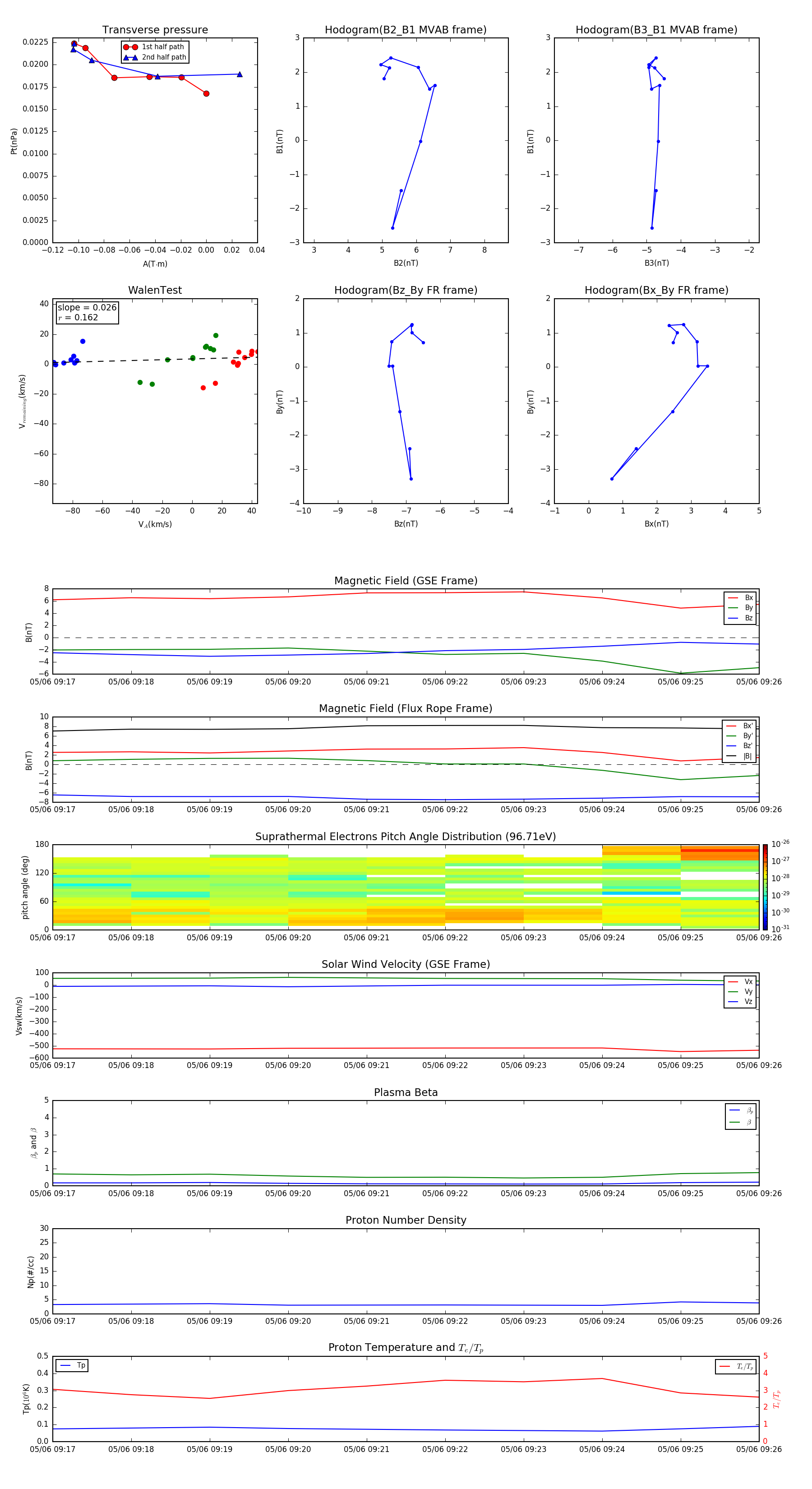Click the Suprathermal Electrons Pitch Angle title
This screenshot has height=1489, width=812.
point(406,837)
